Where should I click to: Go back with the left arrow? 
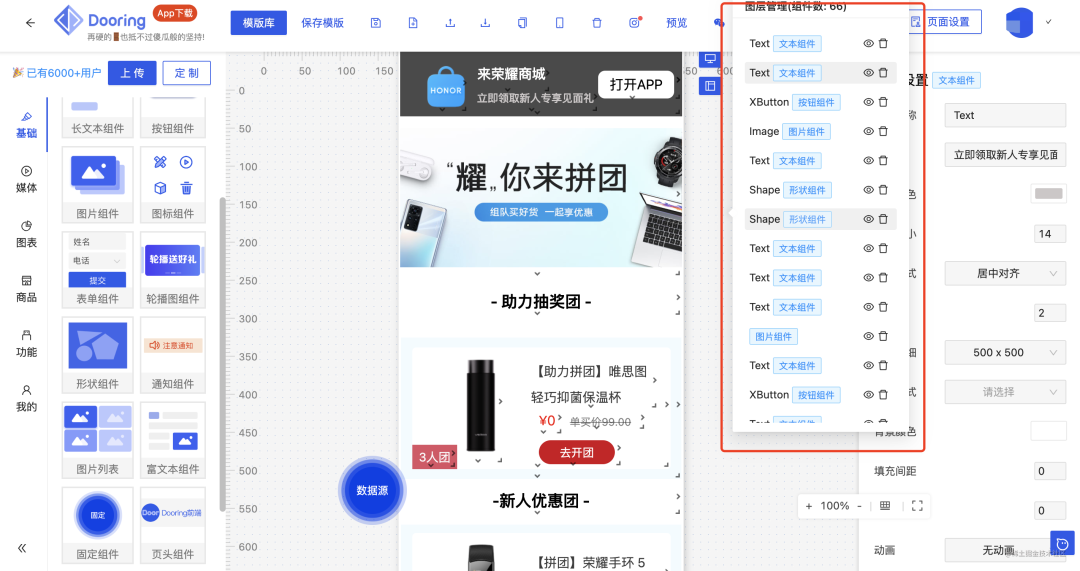pyautogui.click(x=30, y=23)
